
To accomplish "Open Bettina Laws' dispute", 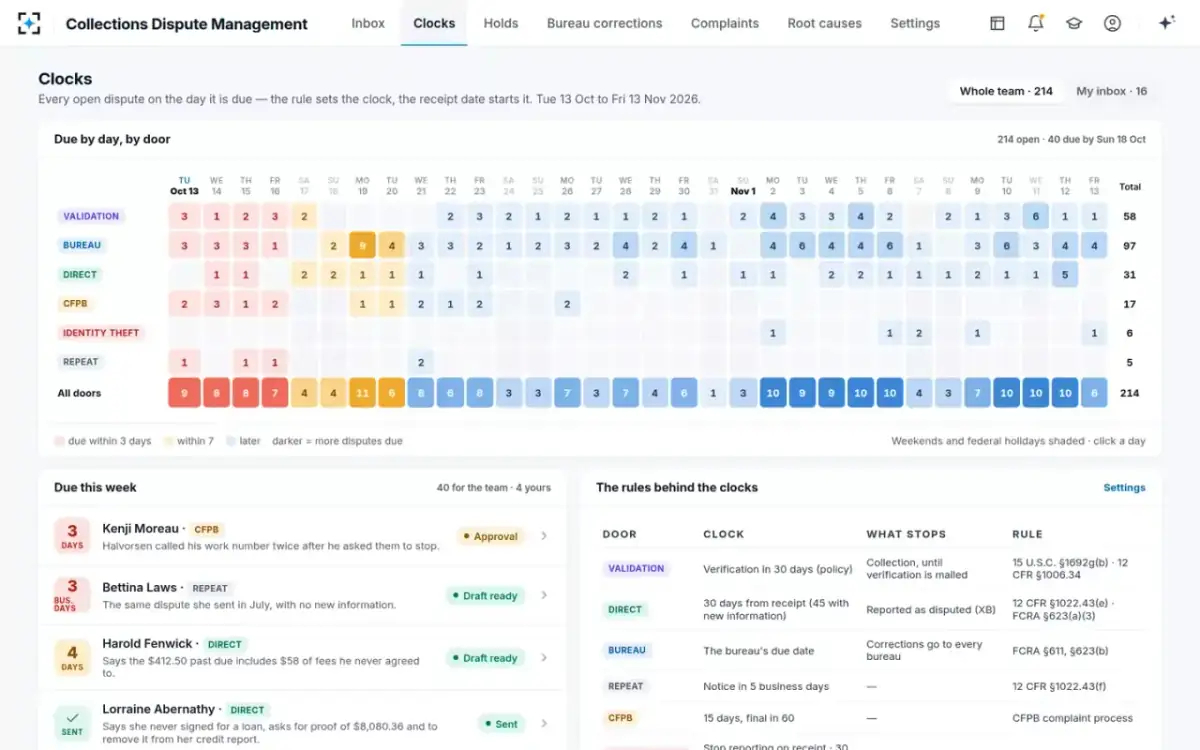I will pyautogui.click(x=302, y=595).
